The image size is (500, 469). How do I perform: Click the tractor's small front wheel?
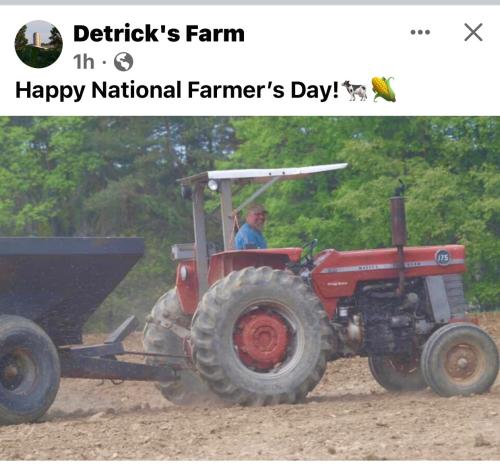click(459, 360)
